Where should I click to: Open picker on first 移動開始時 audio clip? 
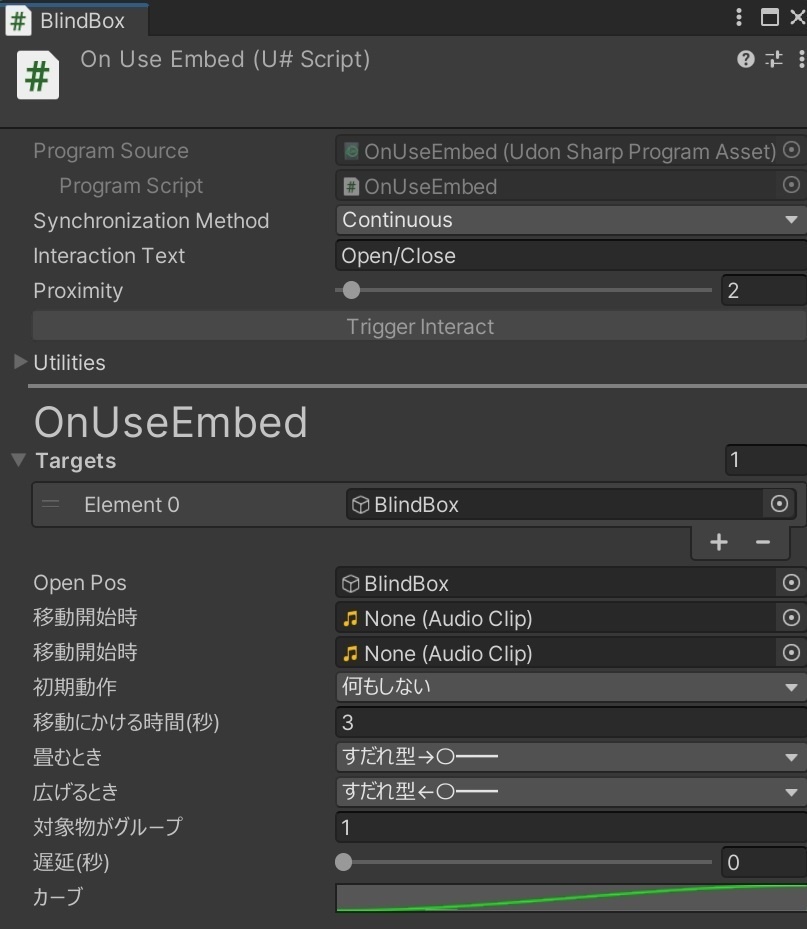tap(790, 618)
